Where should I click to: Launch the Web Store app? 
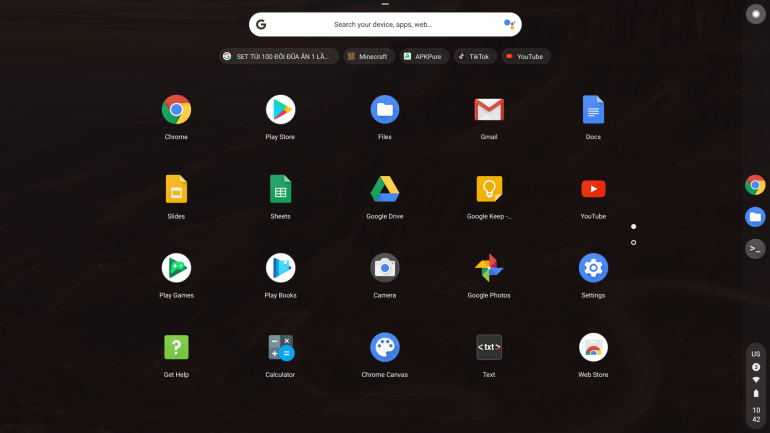click(x=593, y=348)
